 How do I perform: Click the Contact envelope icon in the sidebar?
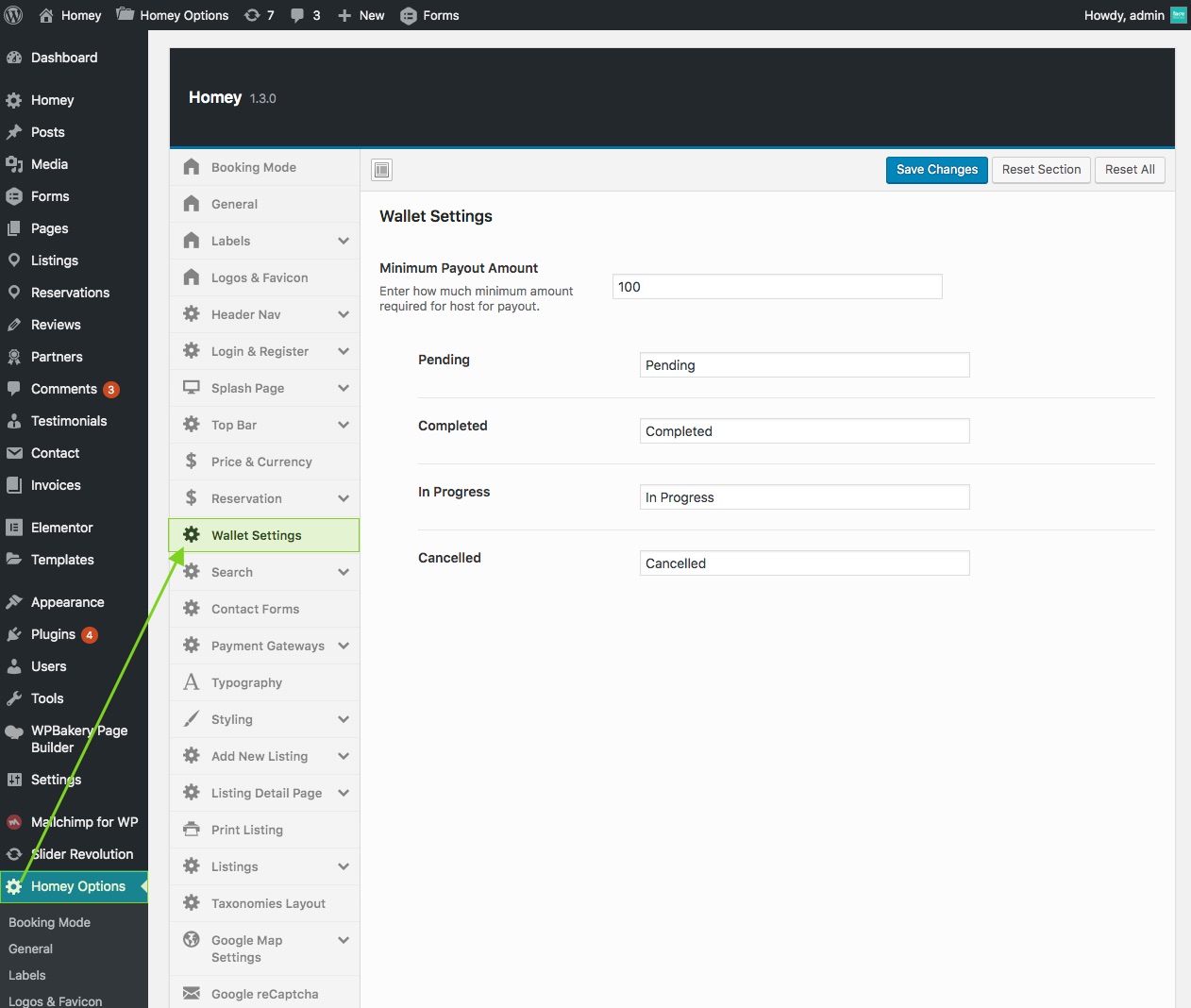(14, 453)
